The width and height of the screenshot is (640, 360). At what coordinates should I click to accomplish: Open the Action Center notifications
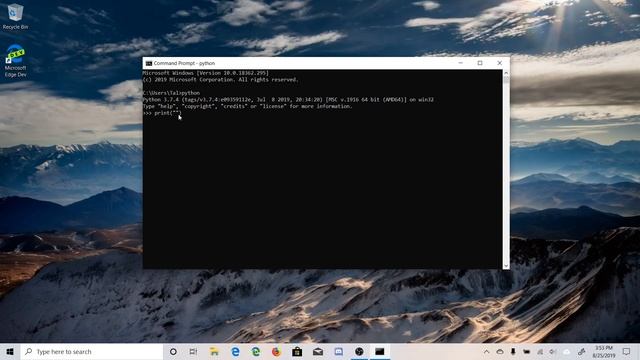(x=626, y=351)
